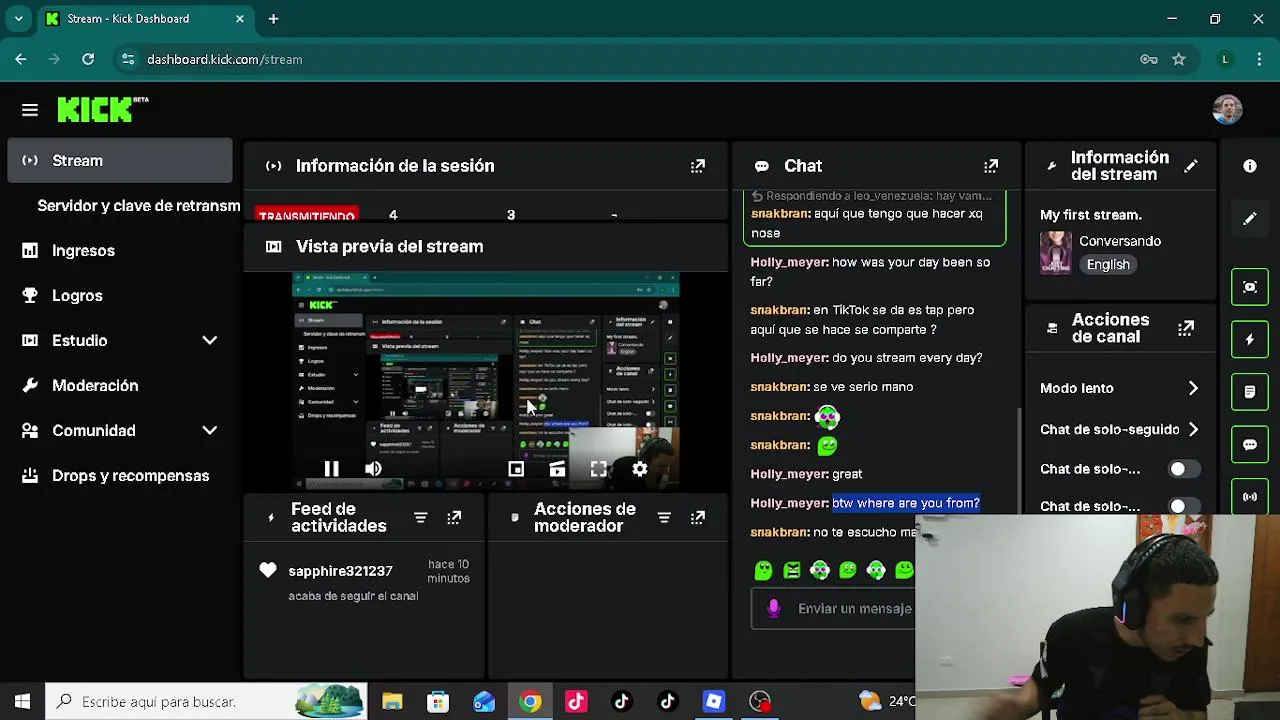Click the 'My first stream.' title text

1091,215
